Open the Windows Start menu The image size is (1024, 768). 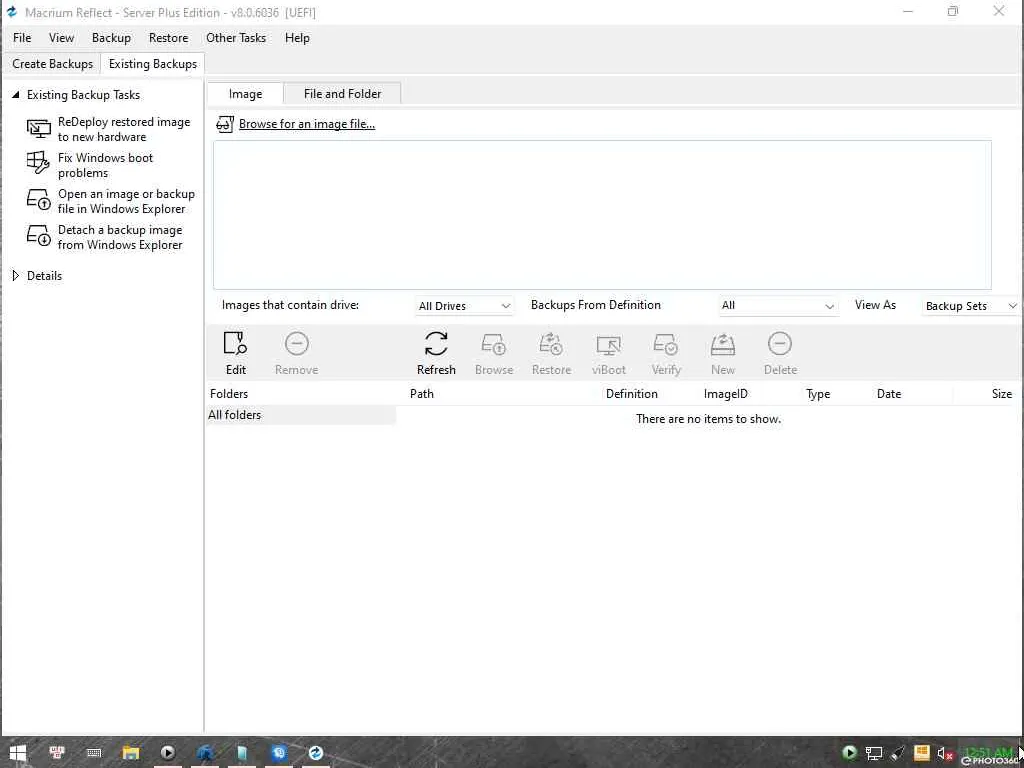(17, 753)
